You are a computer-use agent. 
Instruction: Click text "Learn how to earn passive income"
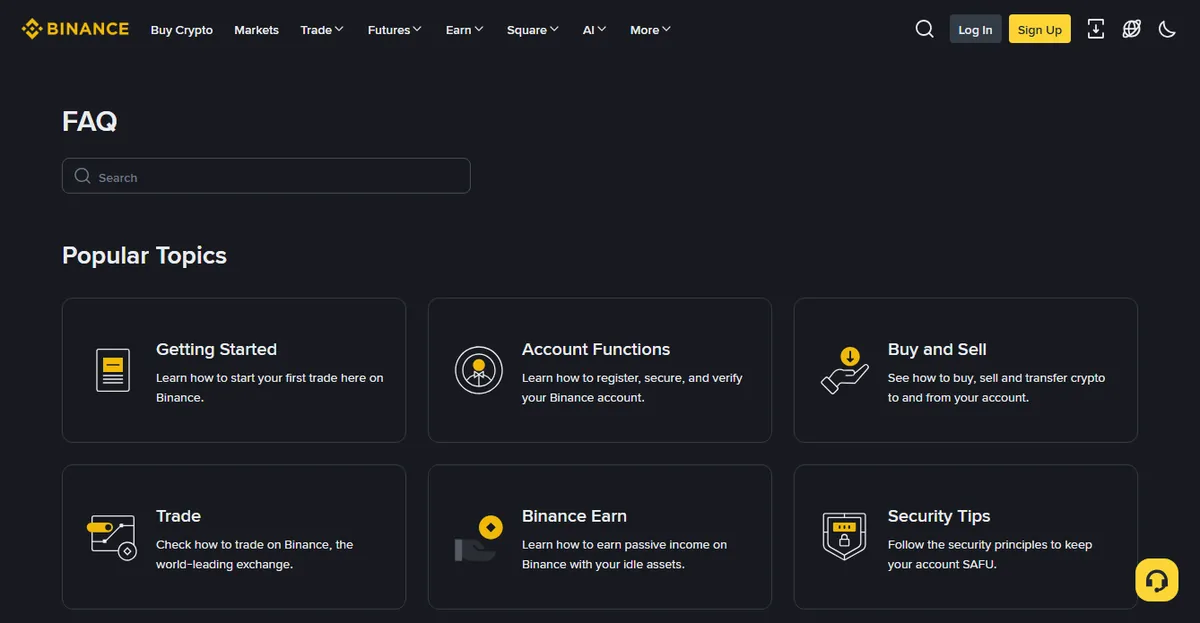616,545
